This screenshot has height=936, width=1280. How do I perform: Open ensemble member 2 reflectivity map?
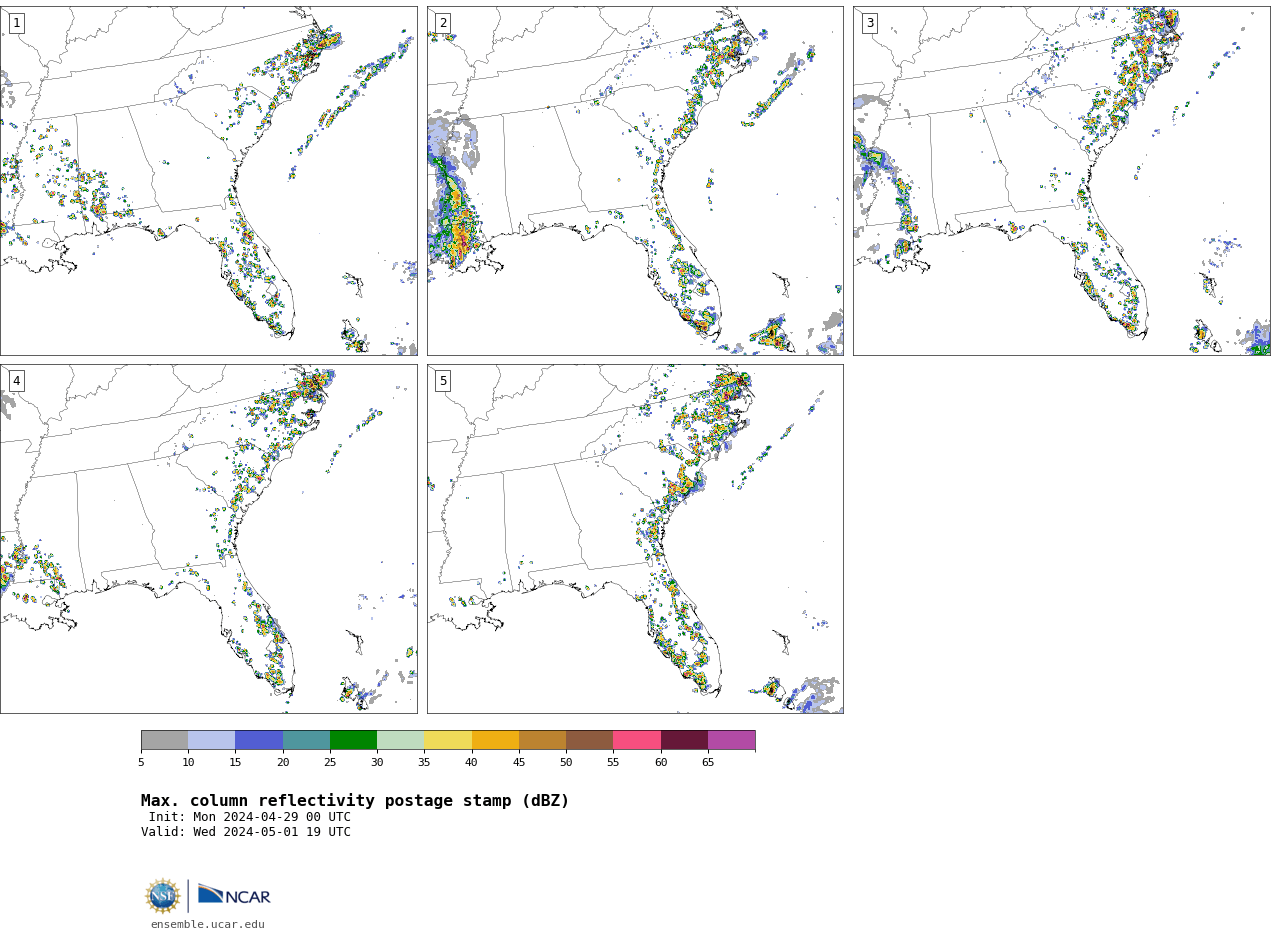635,181
